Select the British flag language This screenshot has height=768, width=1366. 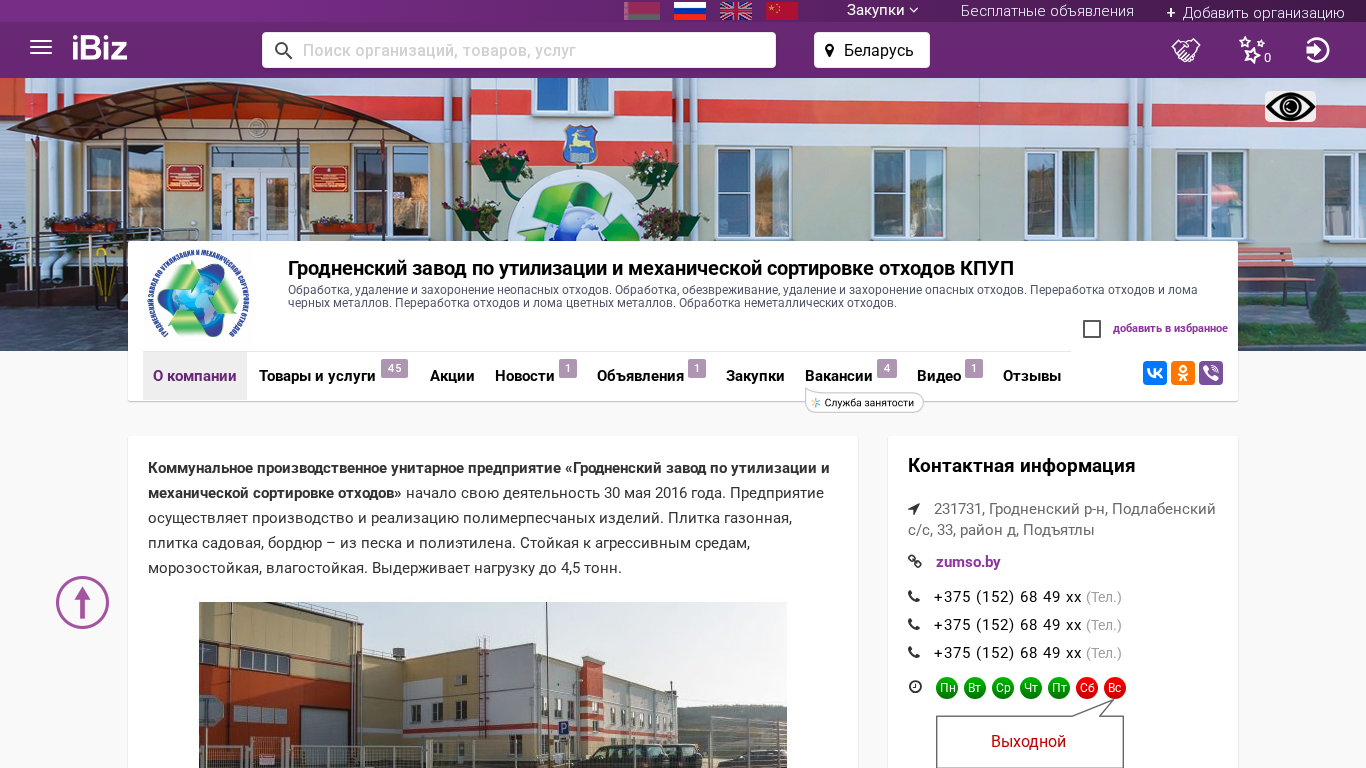tap(736, 11)
